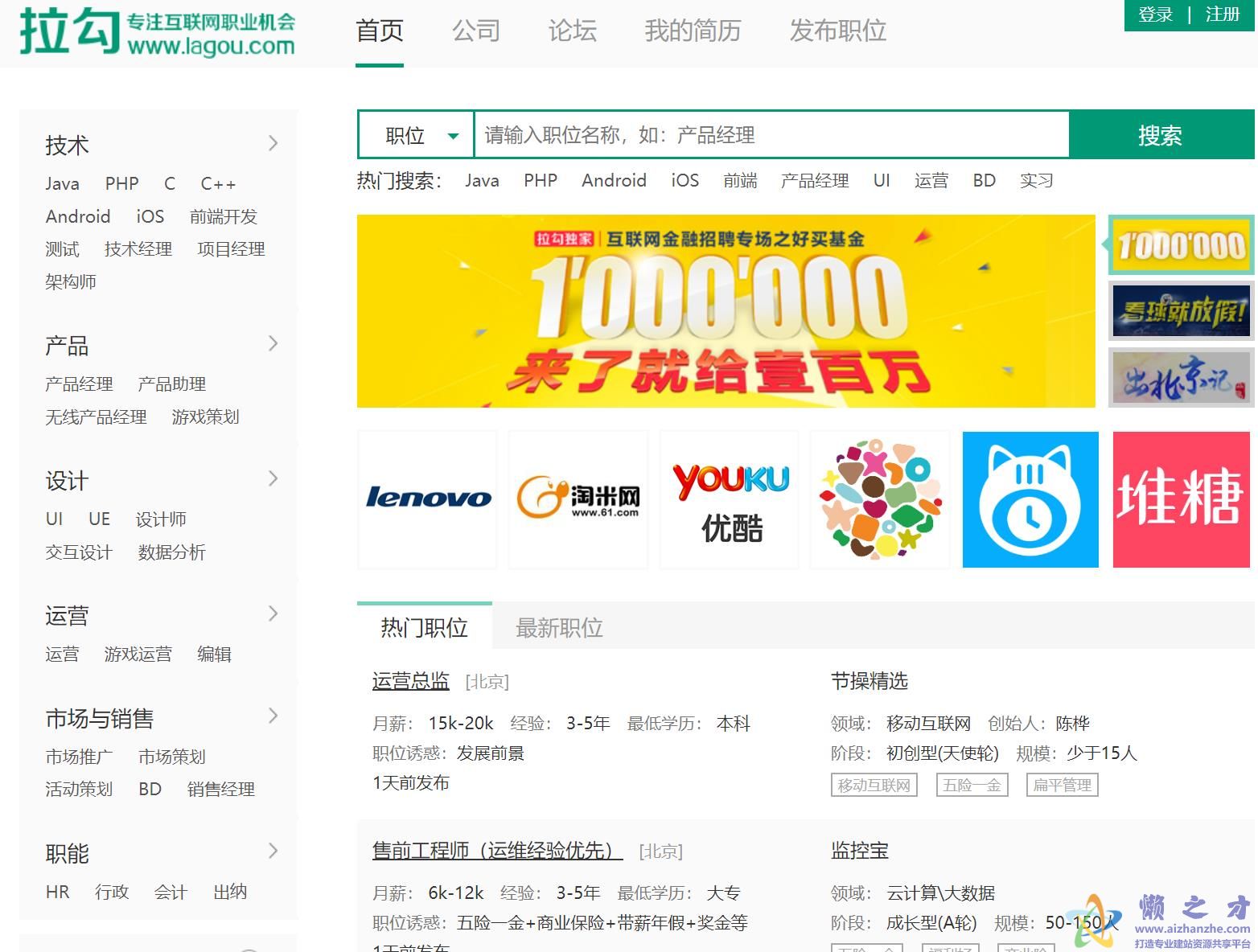Click the 搜索 search button
The height and width of the screenshot is (952, 1258).
(x=1161, y=134)
